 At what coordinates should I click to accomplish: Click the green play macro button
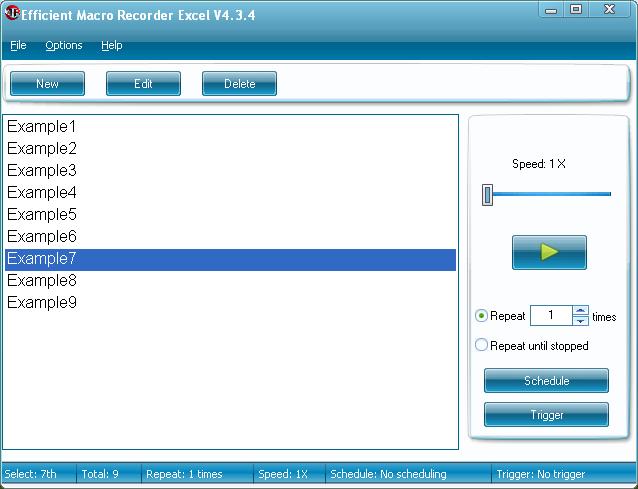pos(549,252)
